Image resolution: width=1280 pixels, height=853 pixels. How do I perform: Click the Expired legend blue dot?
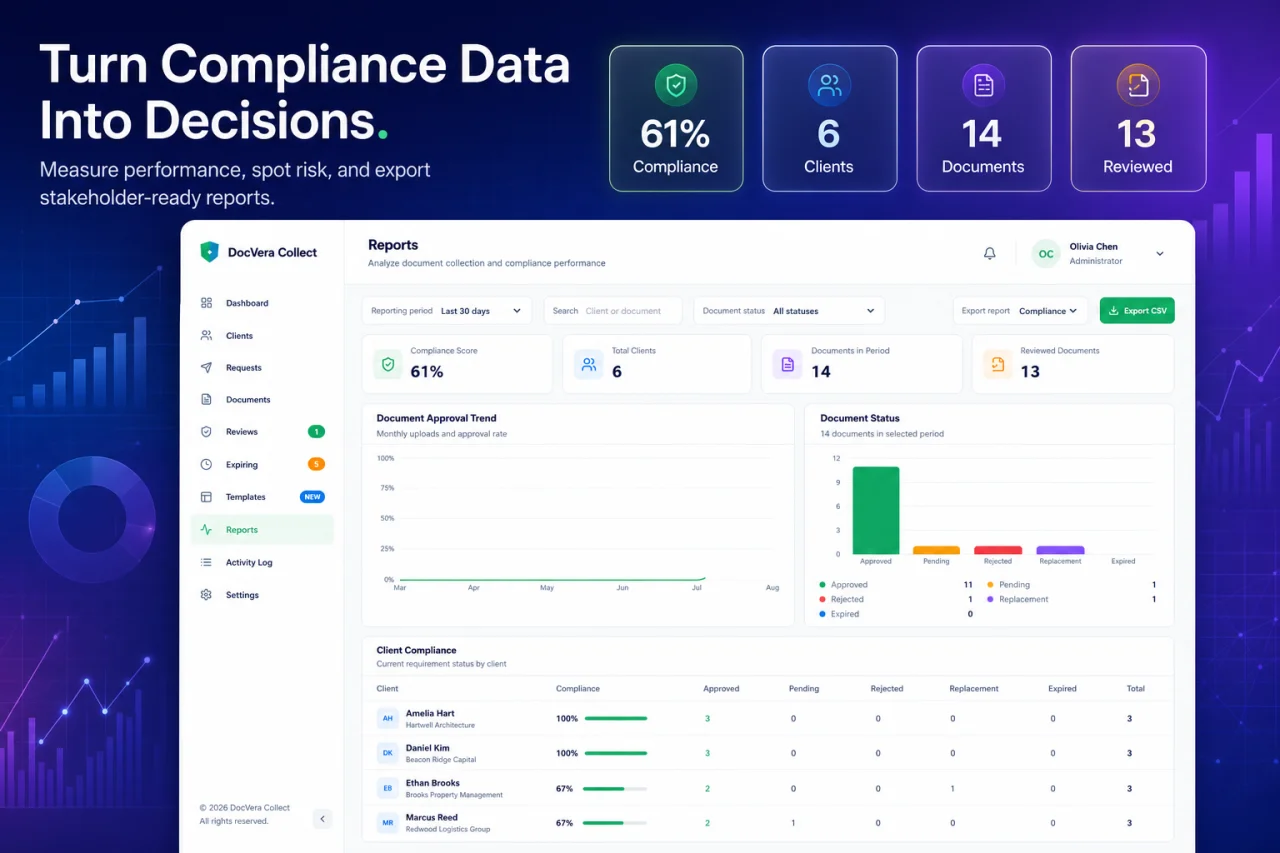pyautogui.click(x=822, y=614)
